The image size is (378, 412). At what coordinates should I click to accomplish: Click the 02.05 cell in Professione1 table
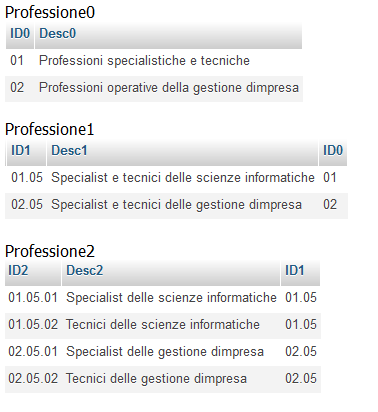tap(27, 205)
